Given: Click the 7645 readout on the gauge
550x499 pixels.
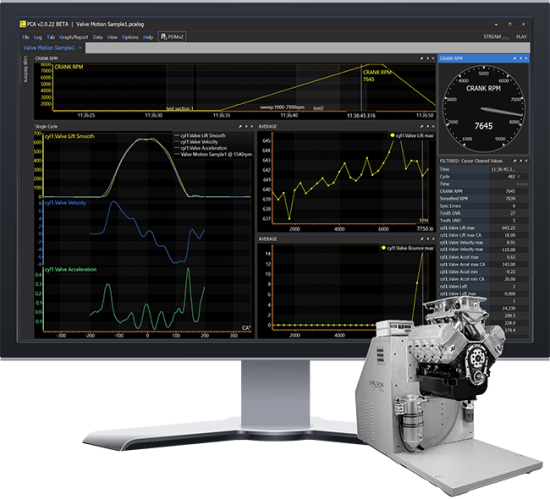Looking at the screenshot, I should [484, 126].
